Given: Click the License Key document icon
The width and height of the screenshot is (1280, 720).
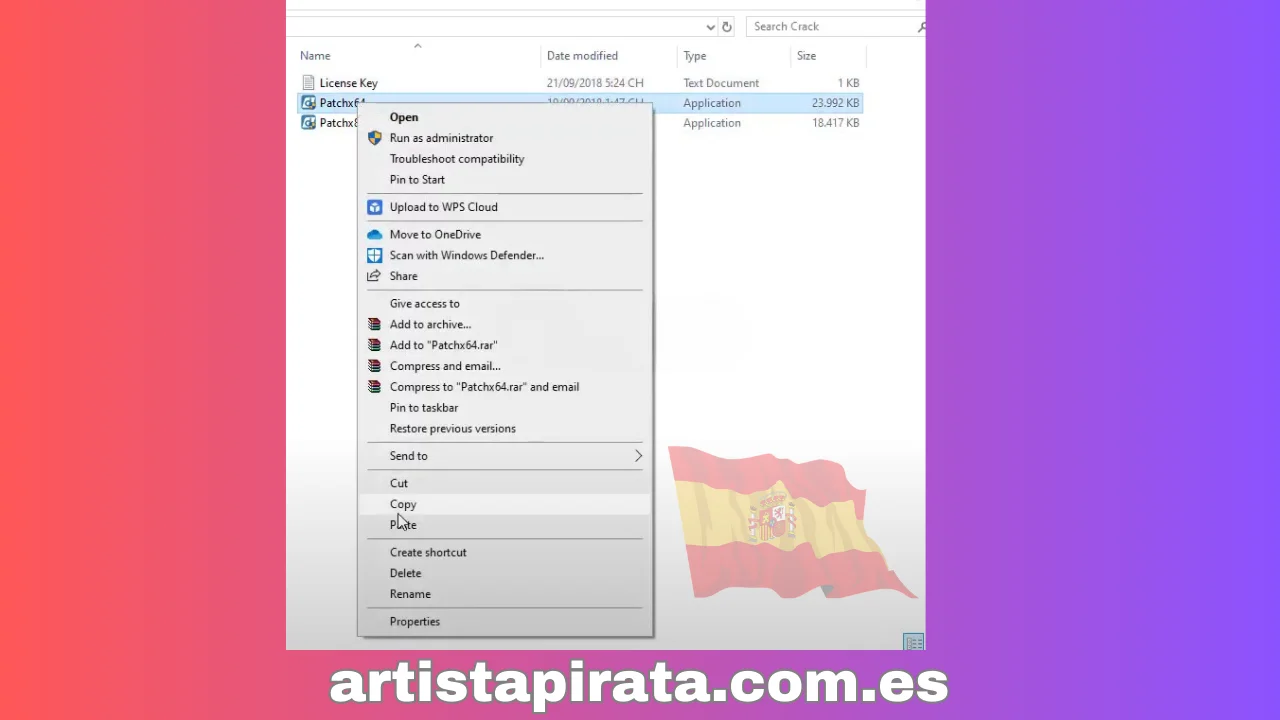Looking at the screenshot, I should (308, 83).
